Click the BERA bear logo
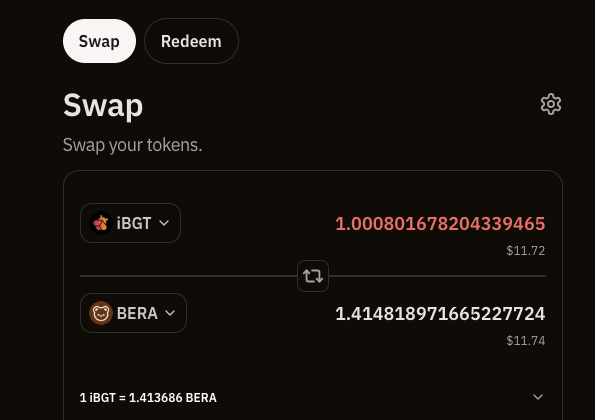This screenshot has height=420, width=595. point(101,313)
